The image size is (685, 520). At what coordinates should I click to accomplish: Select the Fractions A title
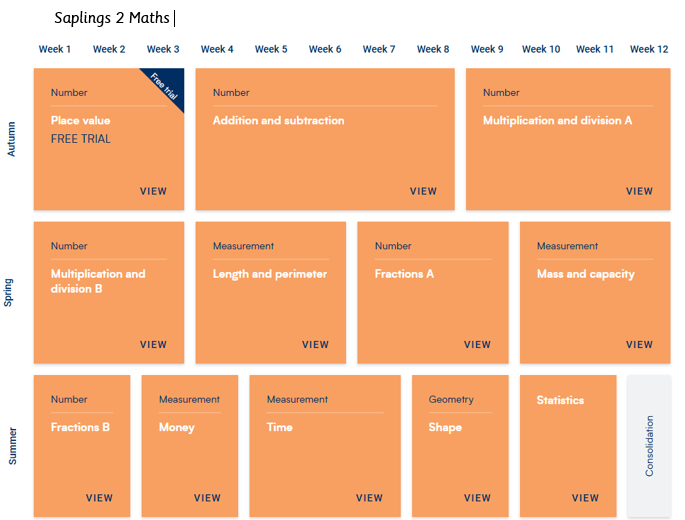404,274
